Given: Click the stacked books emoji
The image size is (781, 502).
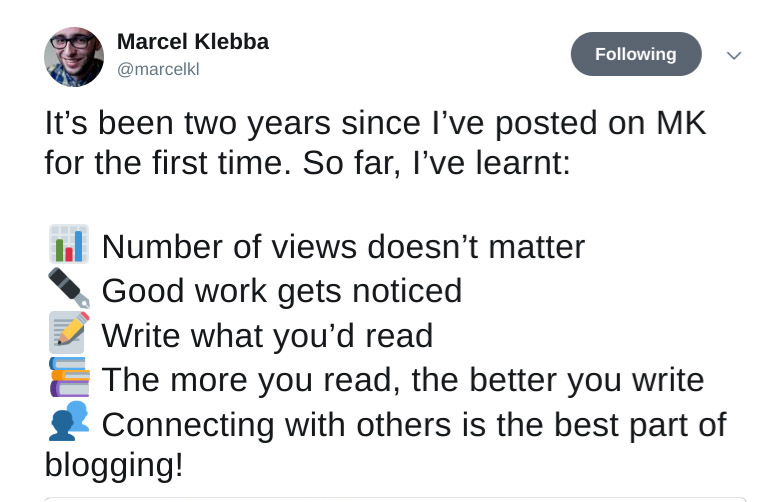Looking at the screenshot, I should point(68,378).
